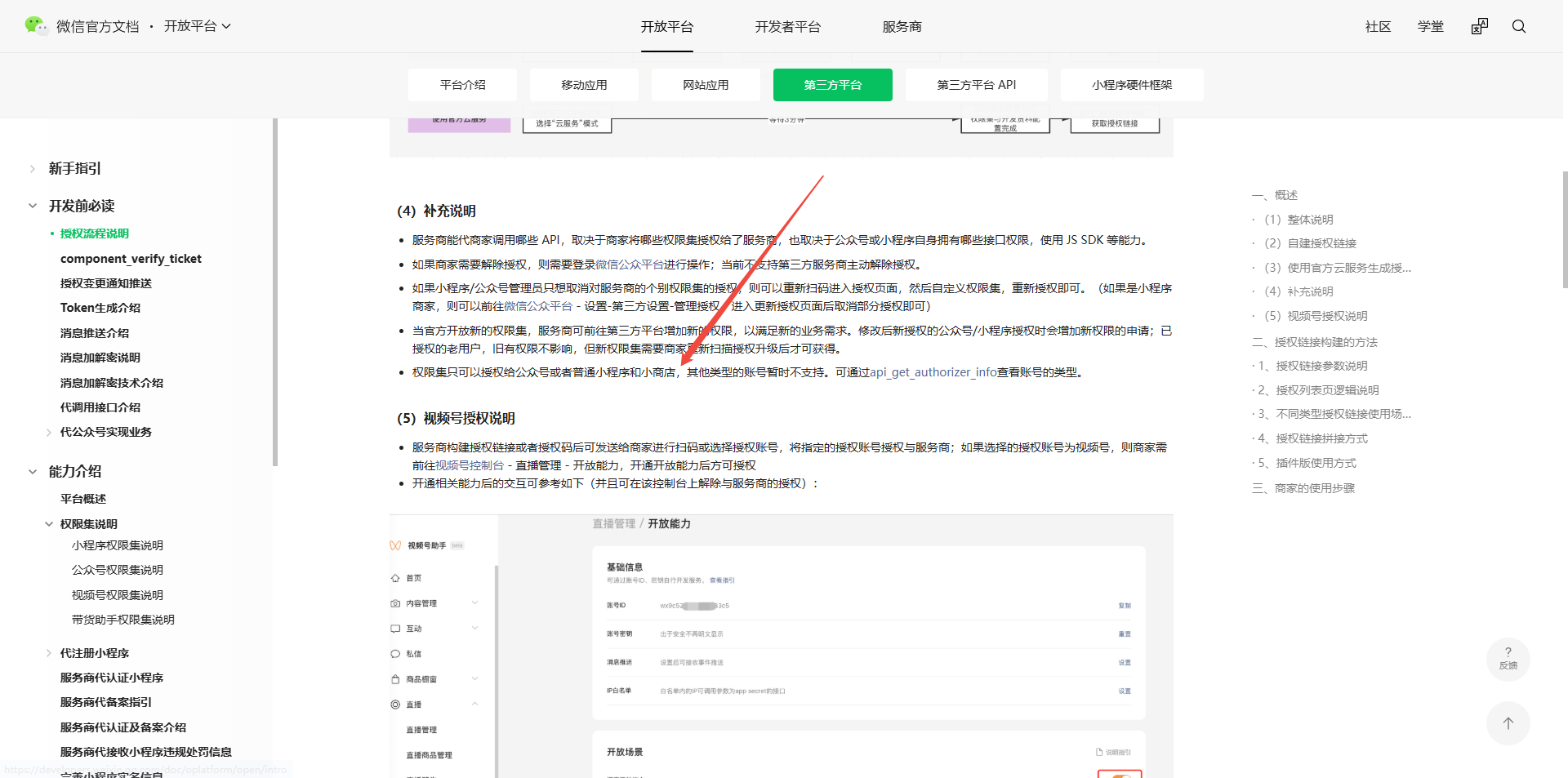Screen dimensions: 1568x778
Task: Click the page vertical scrollbar
Action: (1565, 229)
